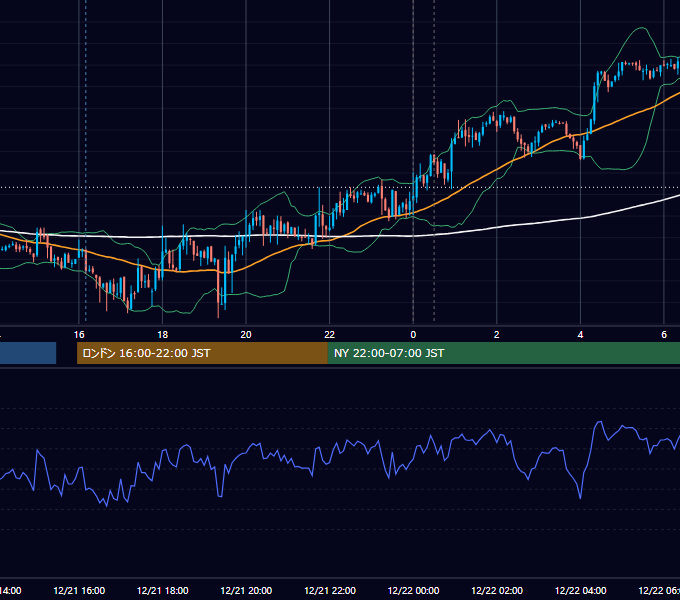Click the 12/21 22:00 date label

pyautogui.click(x=330, y=590)
